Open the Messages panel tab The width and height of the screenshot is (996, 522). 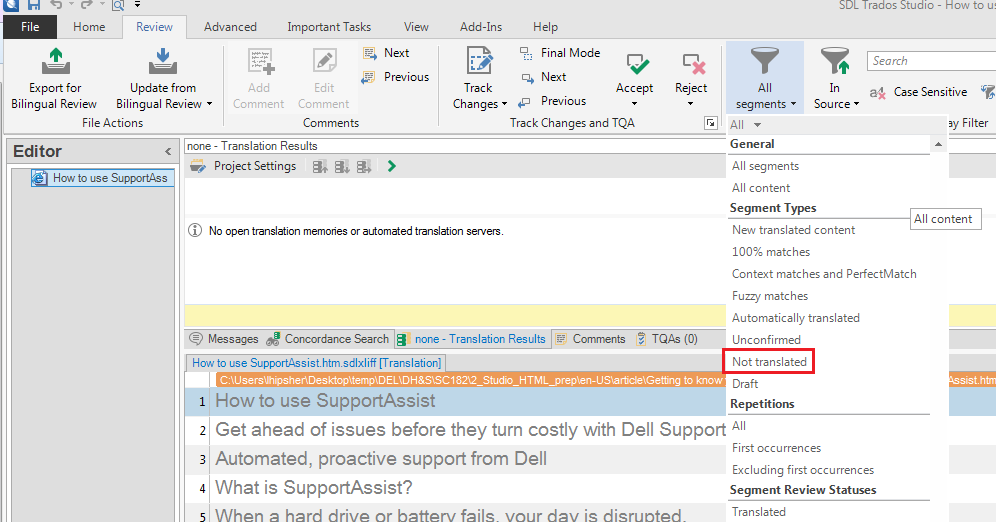225,339
